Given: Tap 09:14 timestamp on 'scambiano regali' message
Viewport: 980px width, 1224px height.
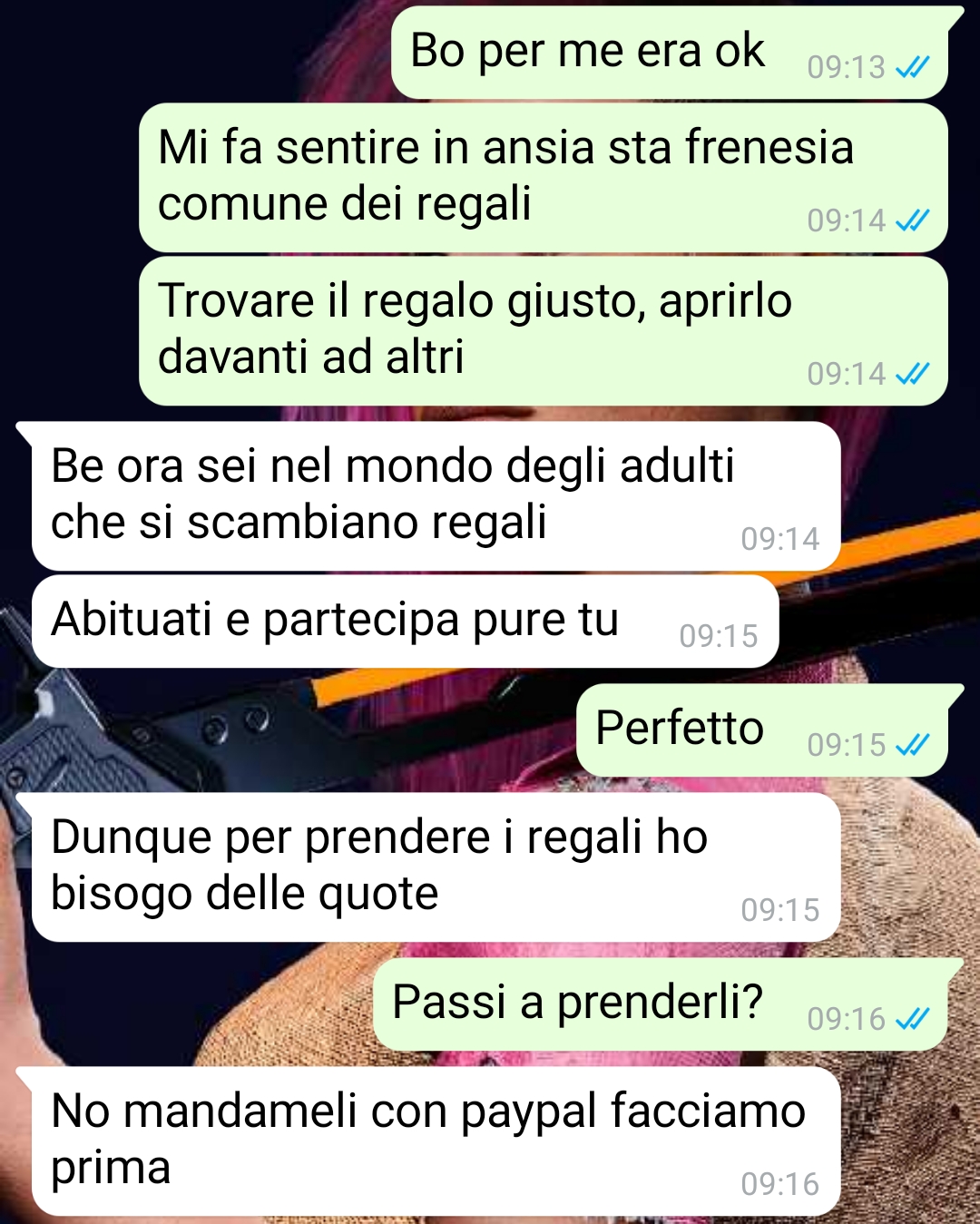Looking at the screenshot, I should point(779,539).
